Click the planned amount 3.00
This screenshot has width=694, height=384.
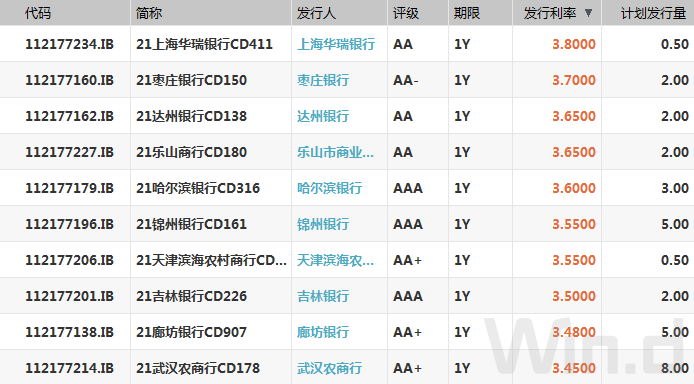(x=675, y=188)
